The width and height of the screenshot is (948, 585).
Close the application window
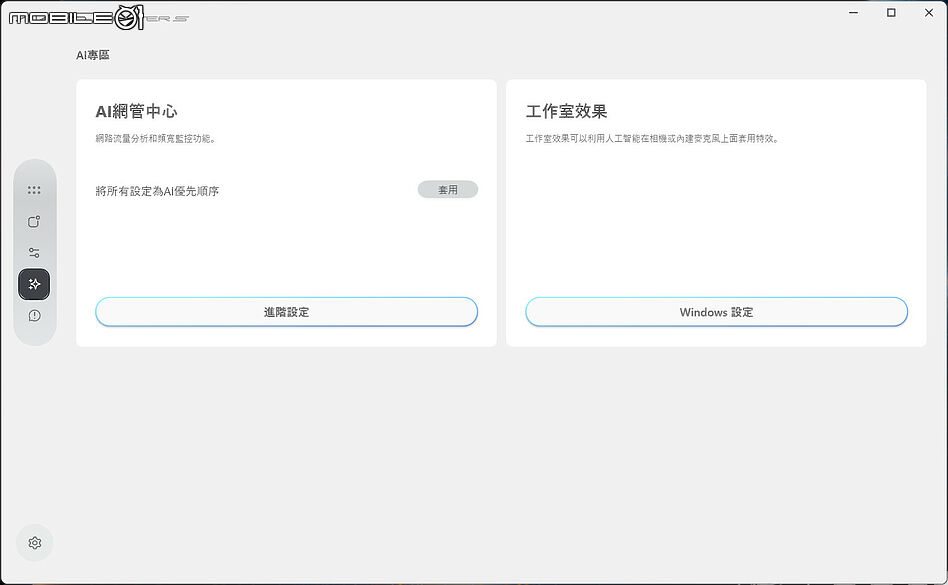929,13
